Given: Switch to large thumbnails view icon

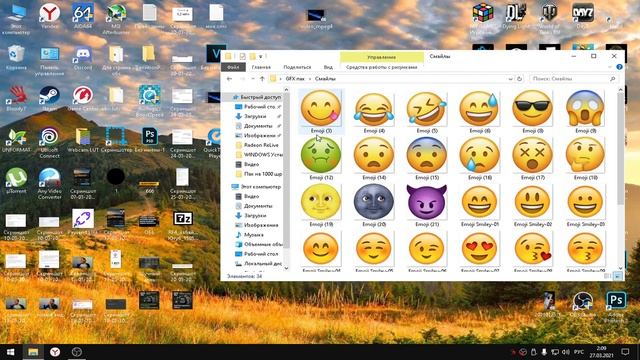Looking at the screenshot, I should pos(618,276).
